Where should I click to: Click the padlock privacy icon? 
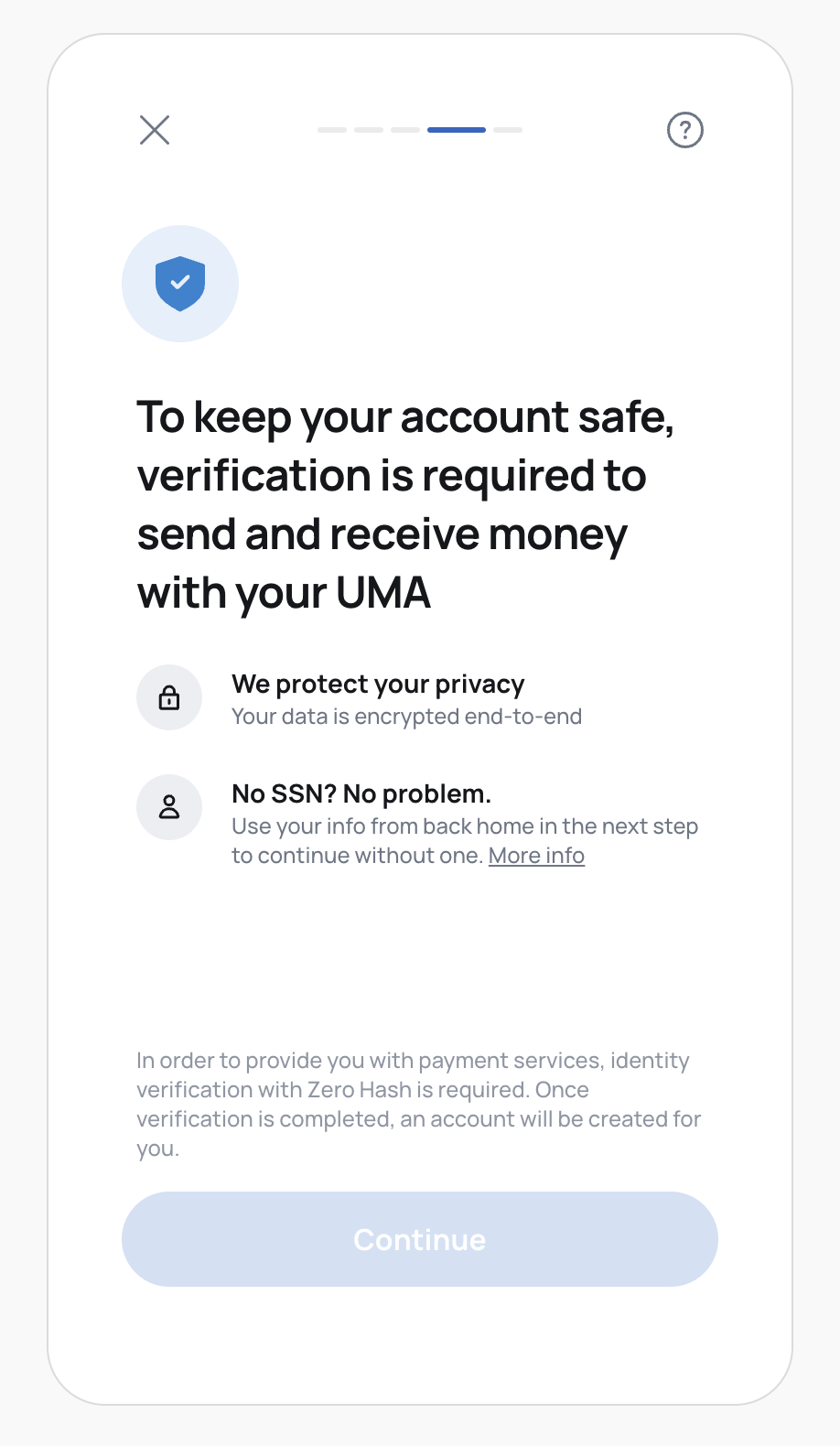coord(169,697)
